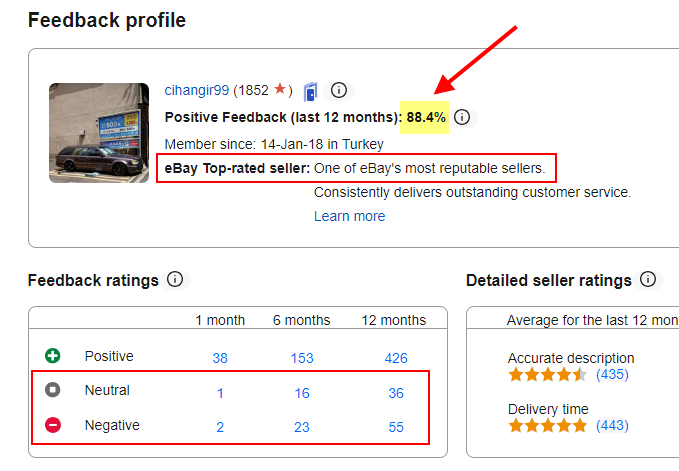The width and height of the screenshot is (679, 471).
Task: Open the 443 Delivery time ratings count
Action: 611,426
